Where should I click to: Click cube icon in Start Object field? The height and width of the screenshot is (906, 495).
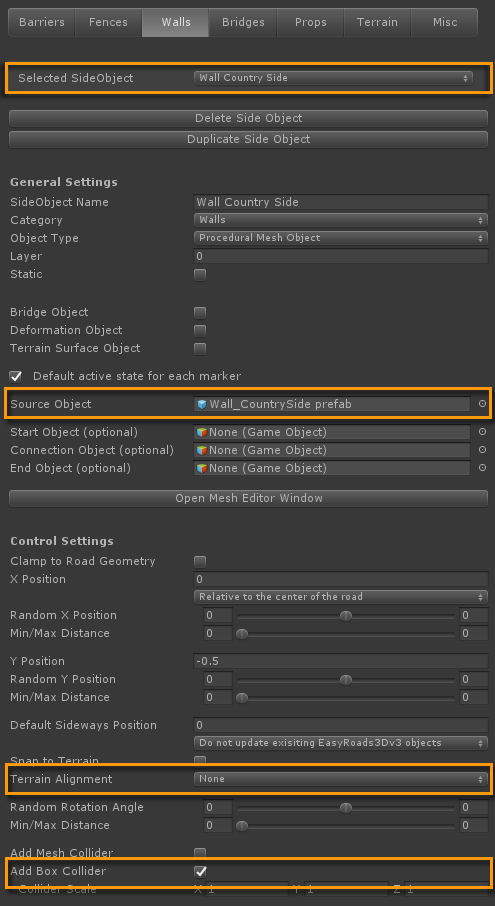click(x=202, y=432)
